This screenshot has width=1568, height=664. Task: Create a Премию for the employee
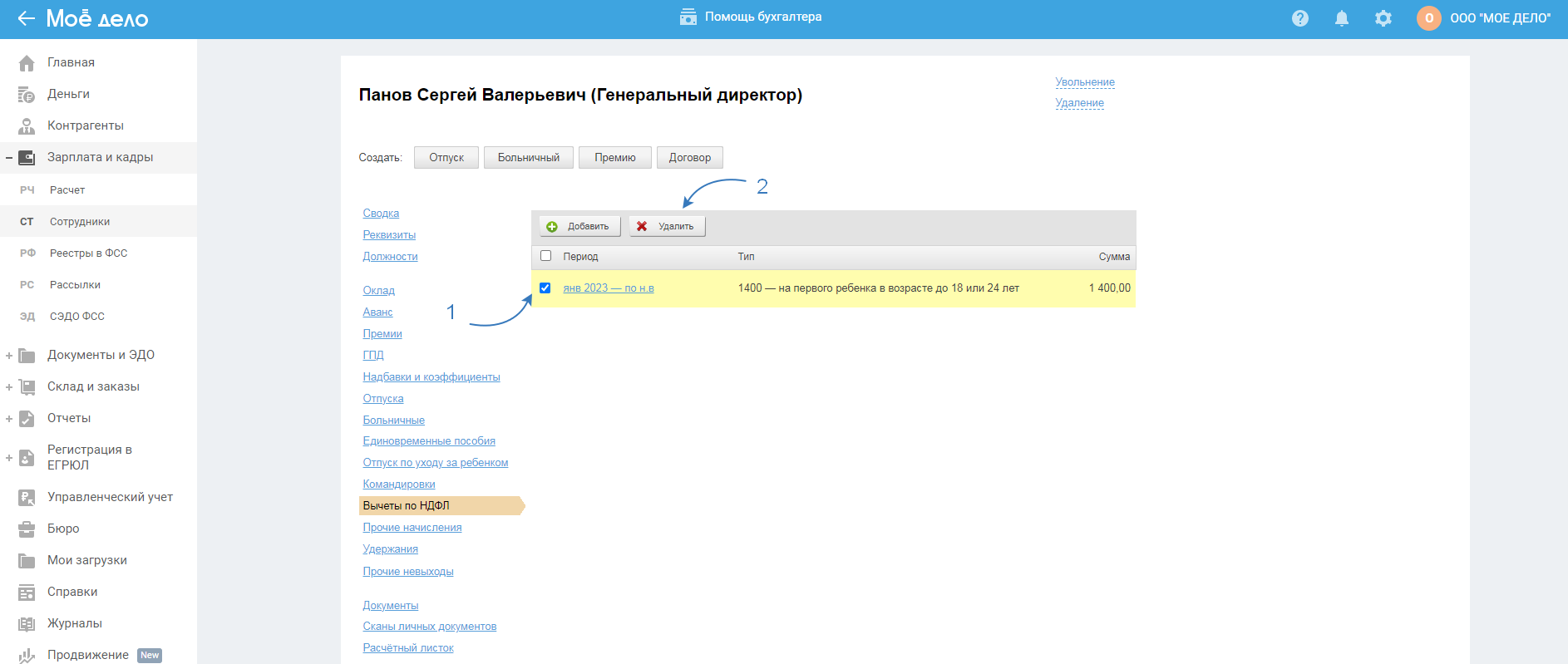coord(615,158)
